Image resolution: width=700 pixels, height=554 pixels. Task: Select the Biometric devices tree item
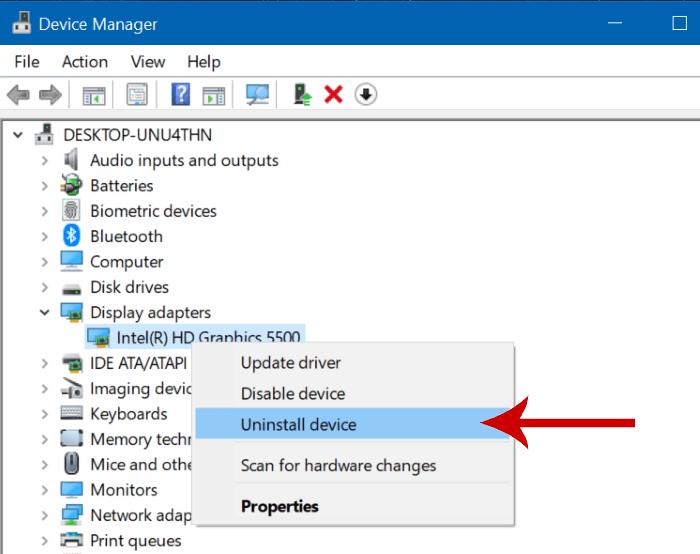click(153, 211)
